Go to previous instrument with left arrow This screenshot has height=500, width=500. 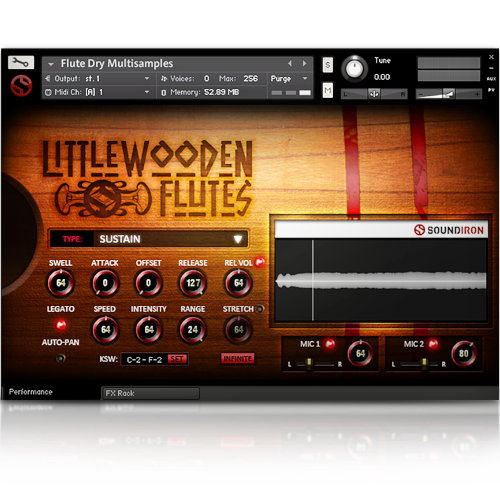pyautogui.click(x=290, y=63)
